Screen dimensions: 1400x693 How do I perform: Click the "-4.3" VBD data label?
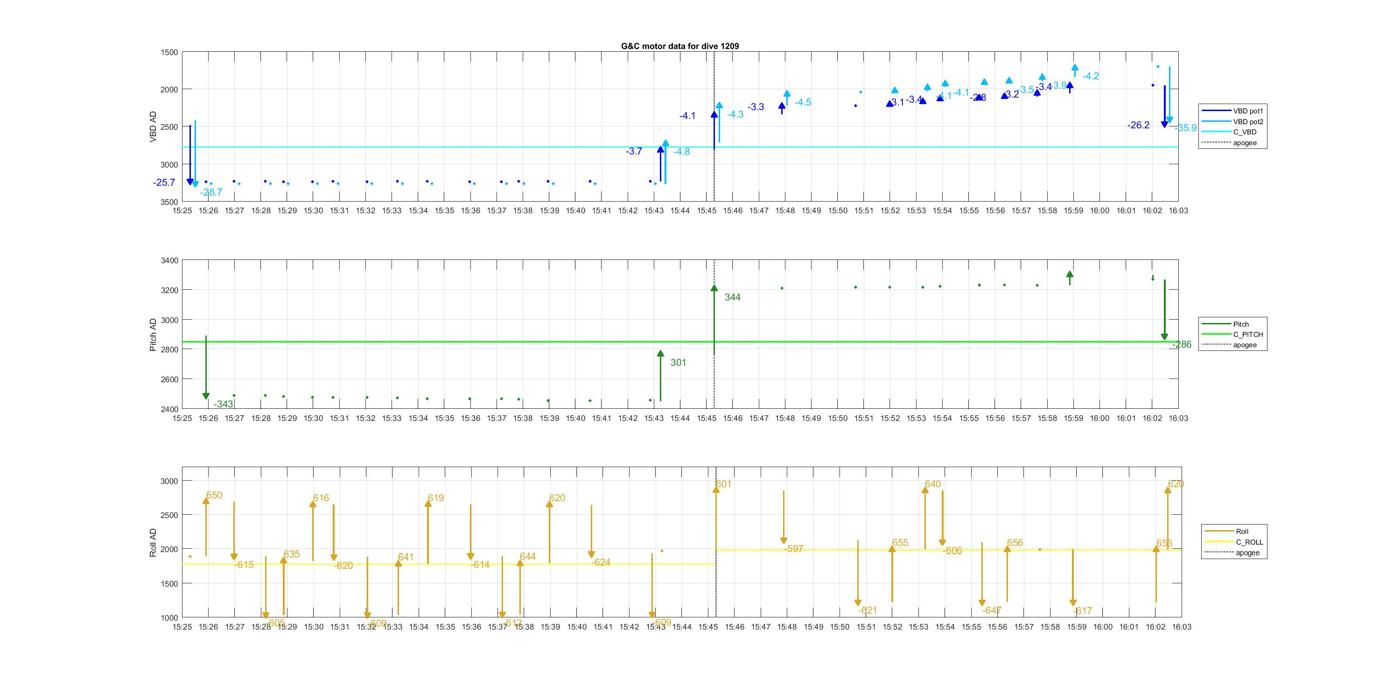[735, 115]
